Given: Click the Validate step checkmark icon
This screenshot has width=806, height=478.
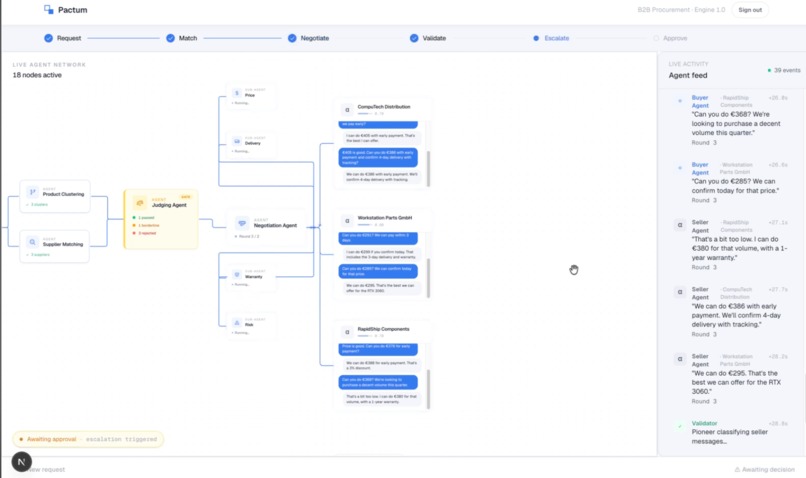Looking at the screenshot, I should point(414,38).
